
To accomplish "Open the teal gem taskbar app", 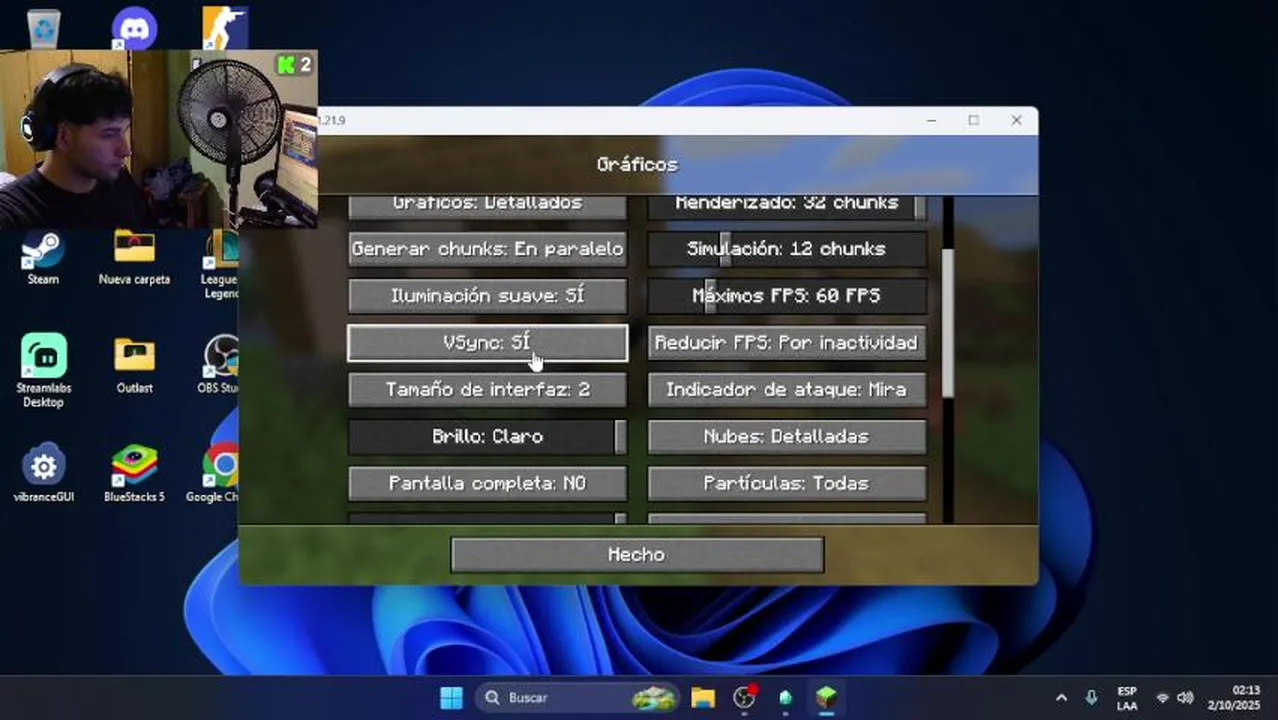I will click(785, 697).
